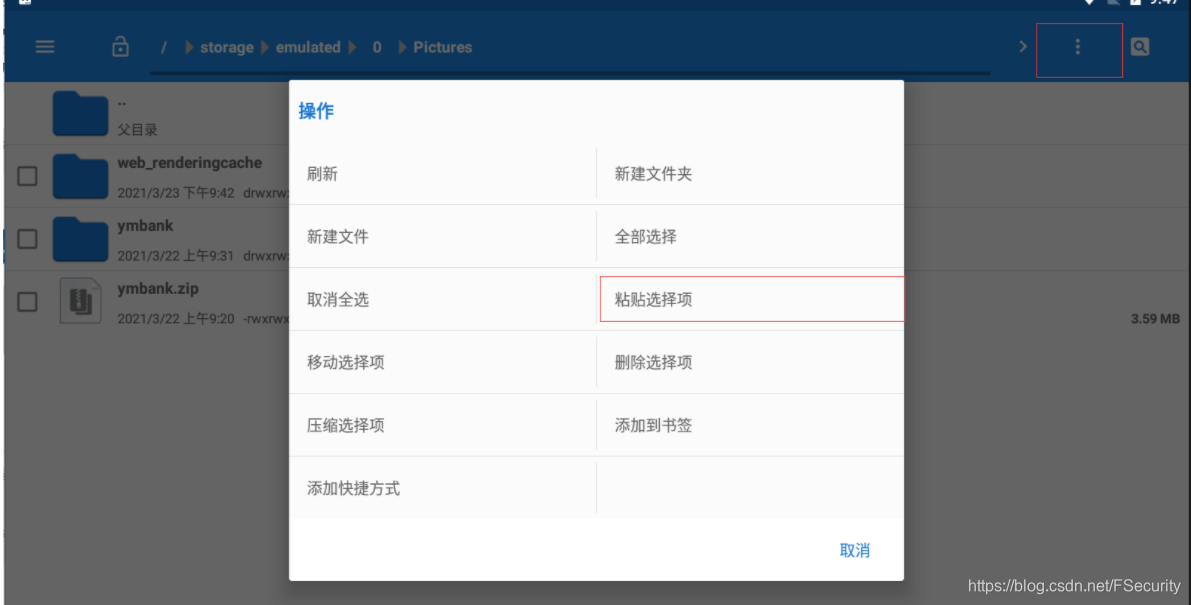
Task: Choose 取消全选 in the operations dialog
Action: pyautogui.click(x=443, y=300)
